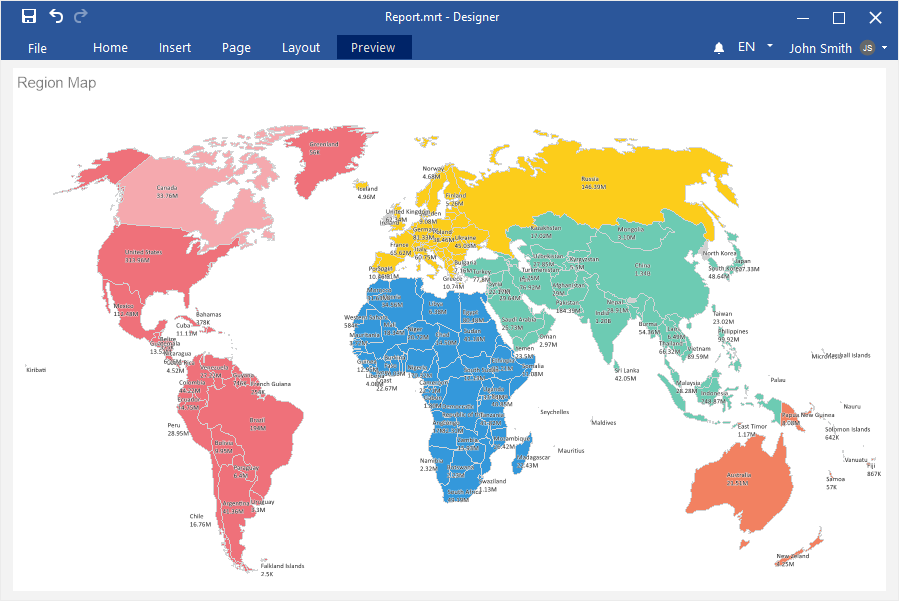Image resolution: width=899 pixels, height=601 pixels.
Task: Click the JS user avatar icon
Action: click(x=867, y=48)
